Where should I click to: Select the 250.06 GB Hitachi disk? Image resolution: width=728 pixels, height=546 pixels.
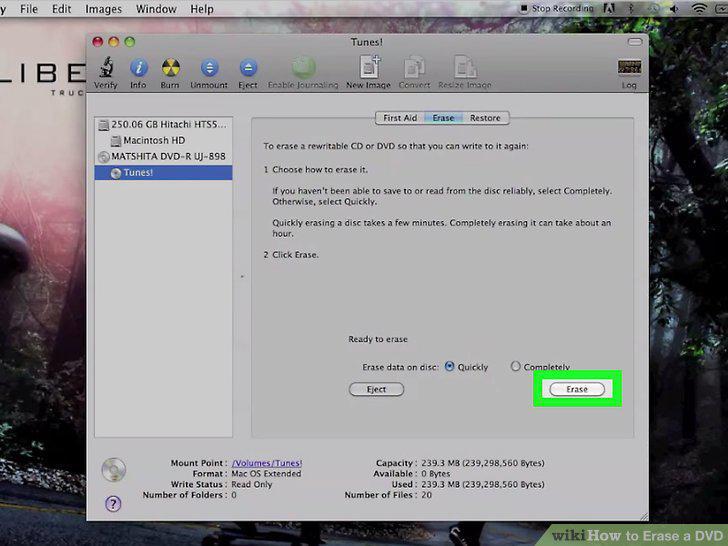pos(163,124)
